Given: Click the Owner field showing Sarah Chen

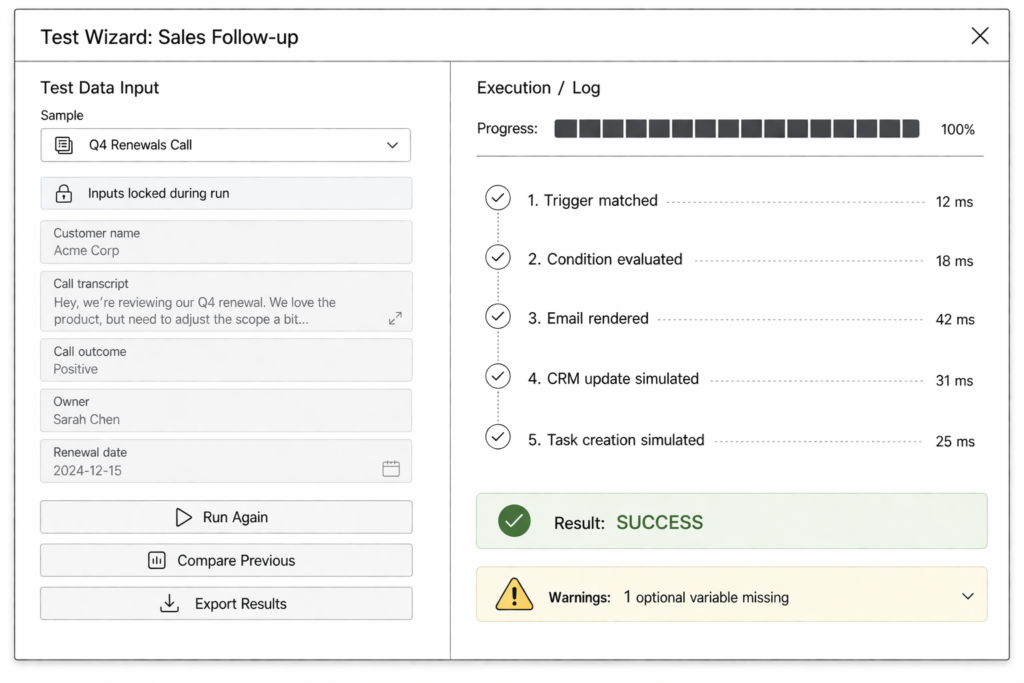Looking at the screenshot, I should [226, 410].
